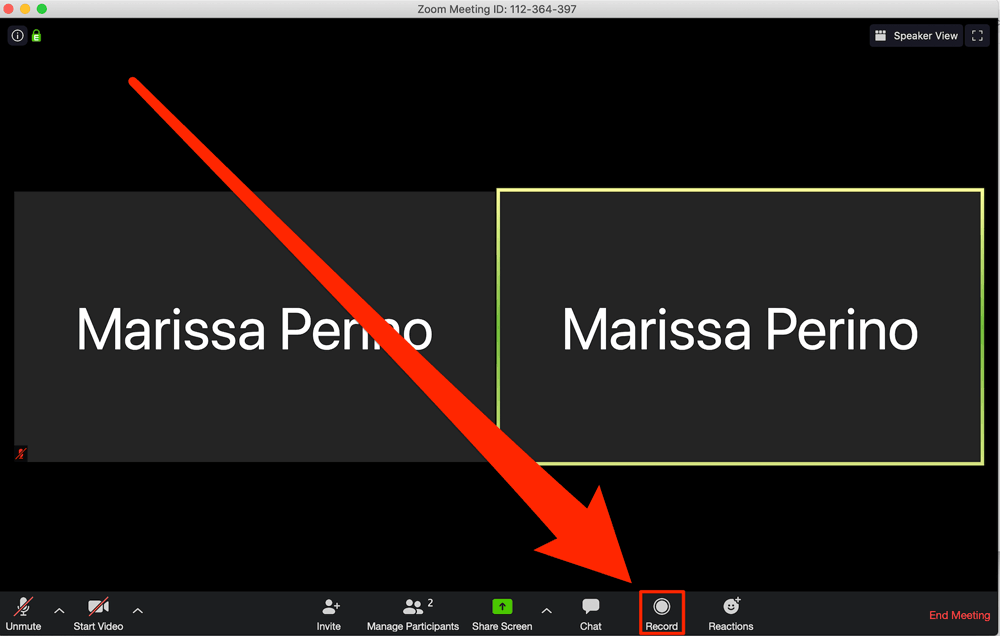Select the left Marissa Perino video tile
This screenshot has width=1000, height=636.
click(x=254, y=327)
